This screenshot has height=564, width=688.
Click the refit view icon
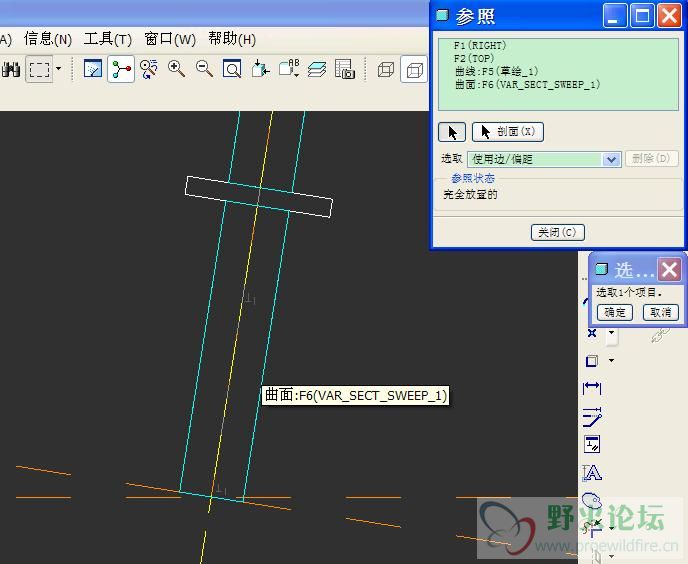pyautogui.click(x=232, y=69)
